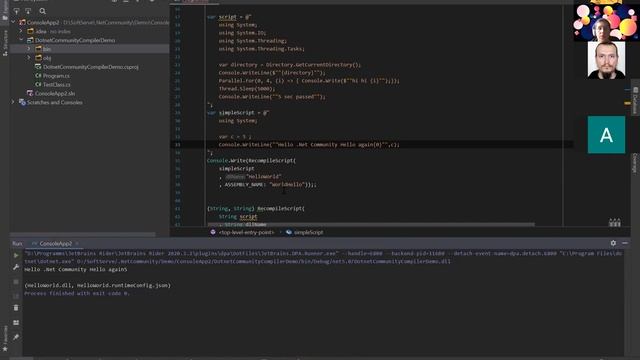Screen dimensions: 640x360
Task: Click the ASSEMBLY_NAME argument line
Action: 268,184
